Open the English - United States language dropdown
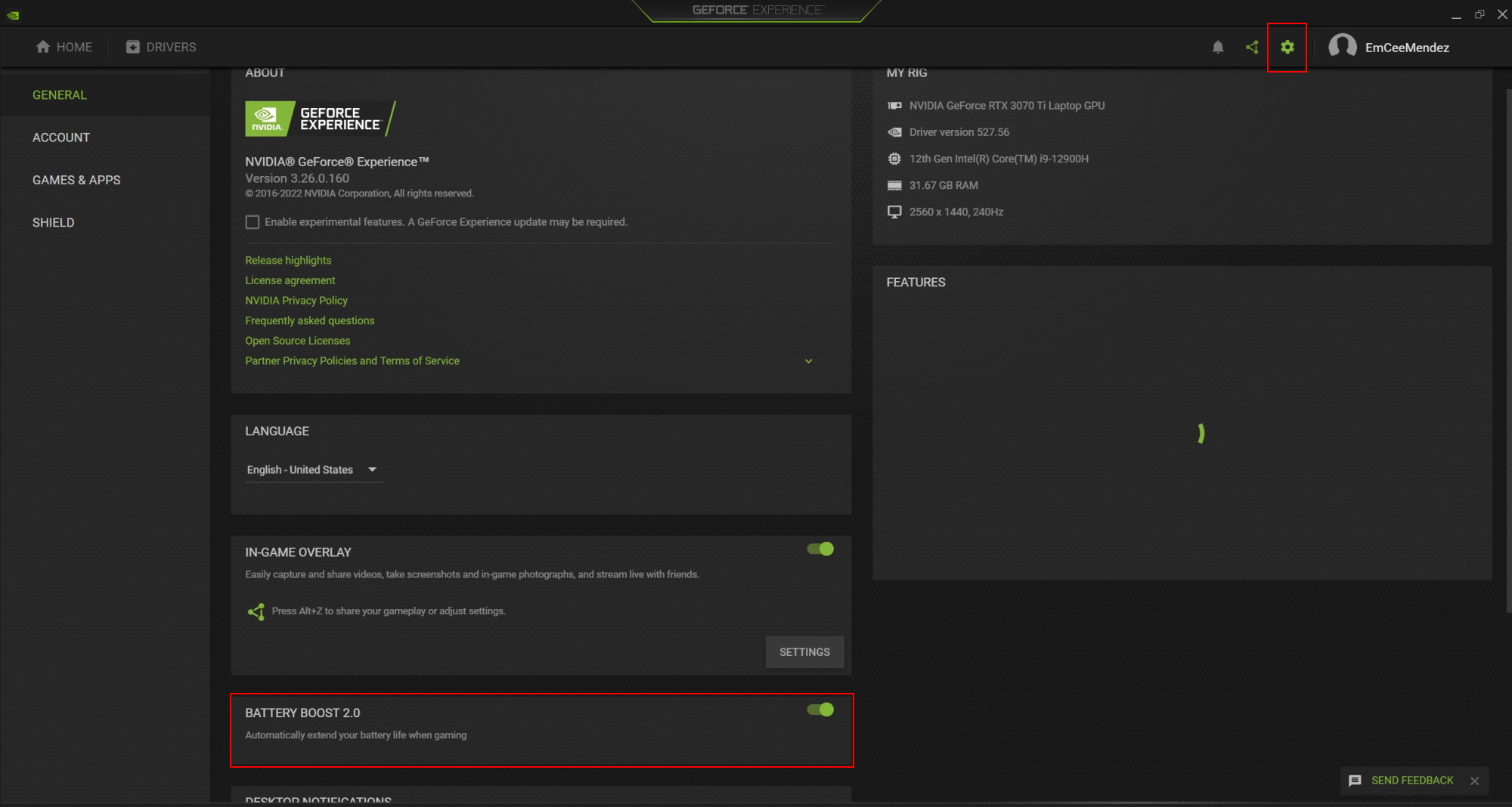The width and height of the screenshot is (1512, 807). [313, 470]
